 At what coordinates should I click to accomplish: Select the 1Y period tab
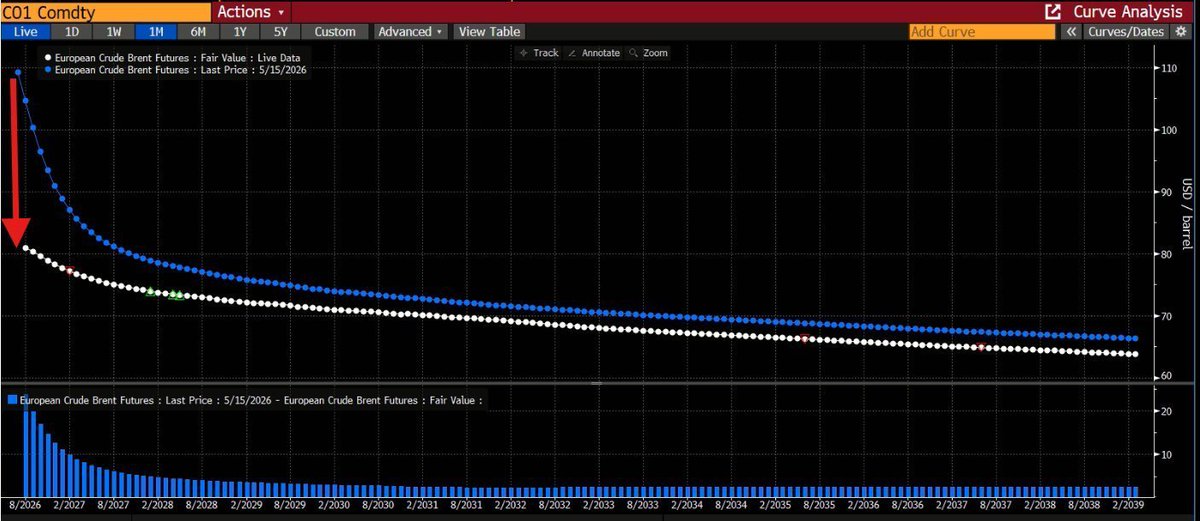(240, 31)
